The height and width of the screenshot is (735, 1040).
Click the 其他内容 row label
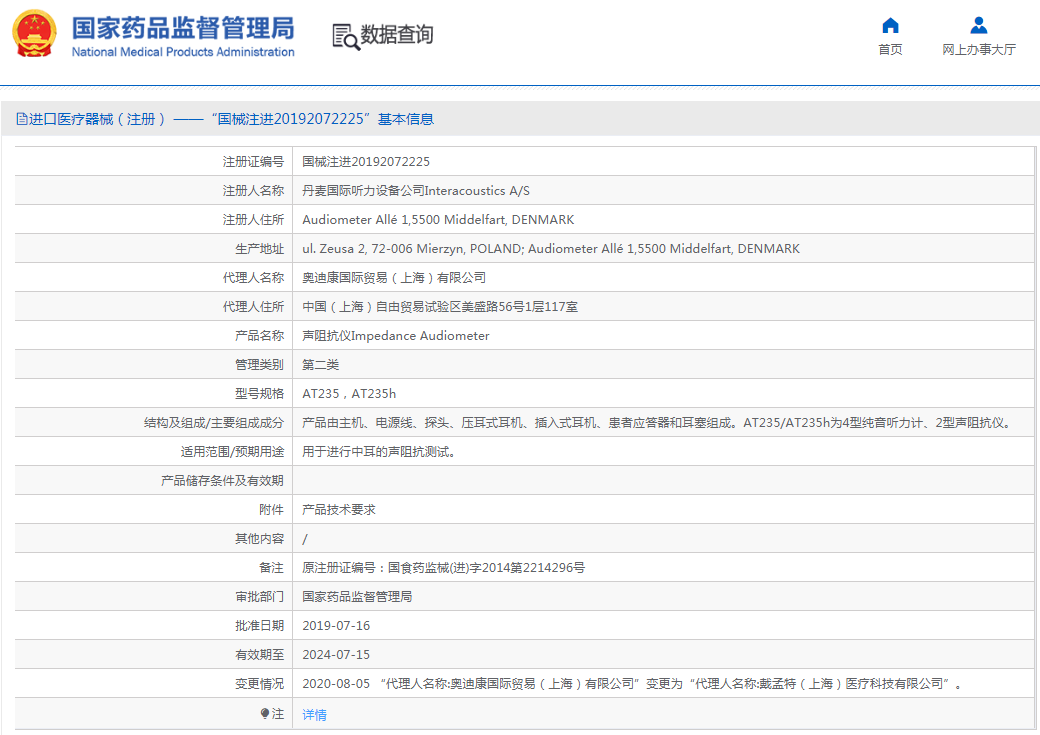coord(259,539)
